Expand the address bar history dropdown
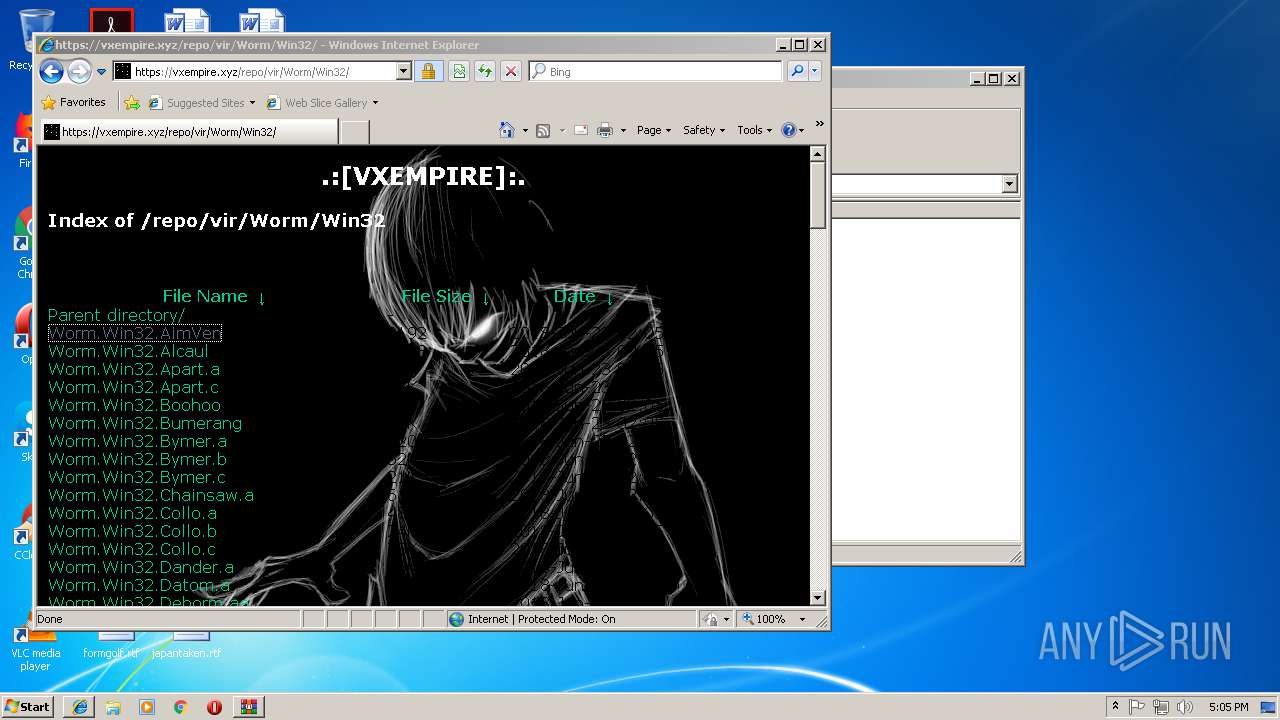The image size is (1280, 720). click(x=404, y=72)
